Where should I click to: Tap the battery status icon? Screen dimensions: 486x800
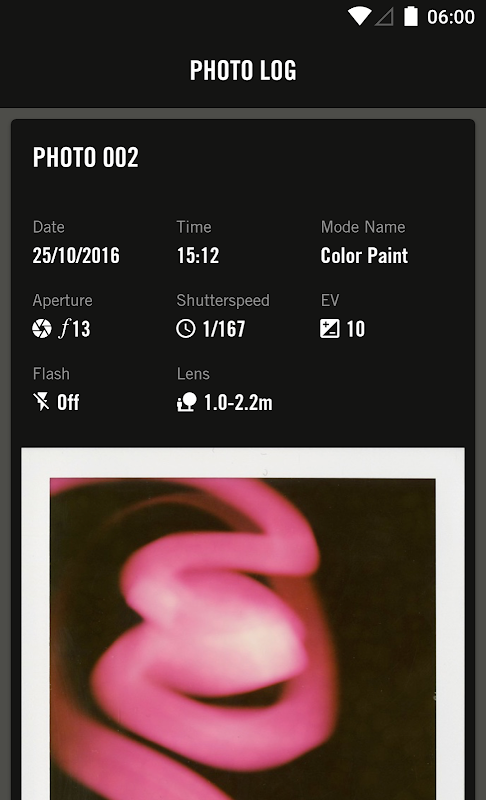[x=411, y=16]
